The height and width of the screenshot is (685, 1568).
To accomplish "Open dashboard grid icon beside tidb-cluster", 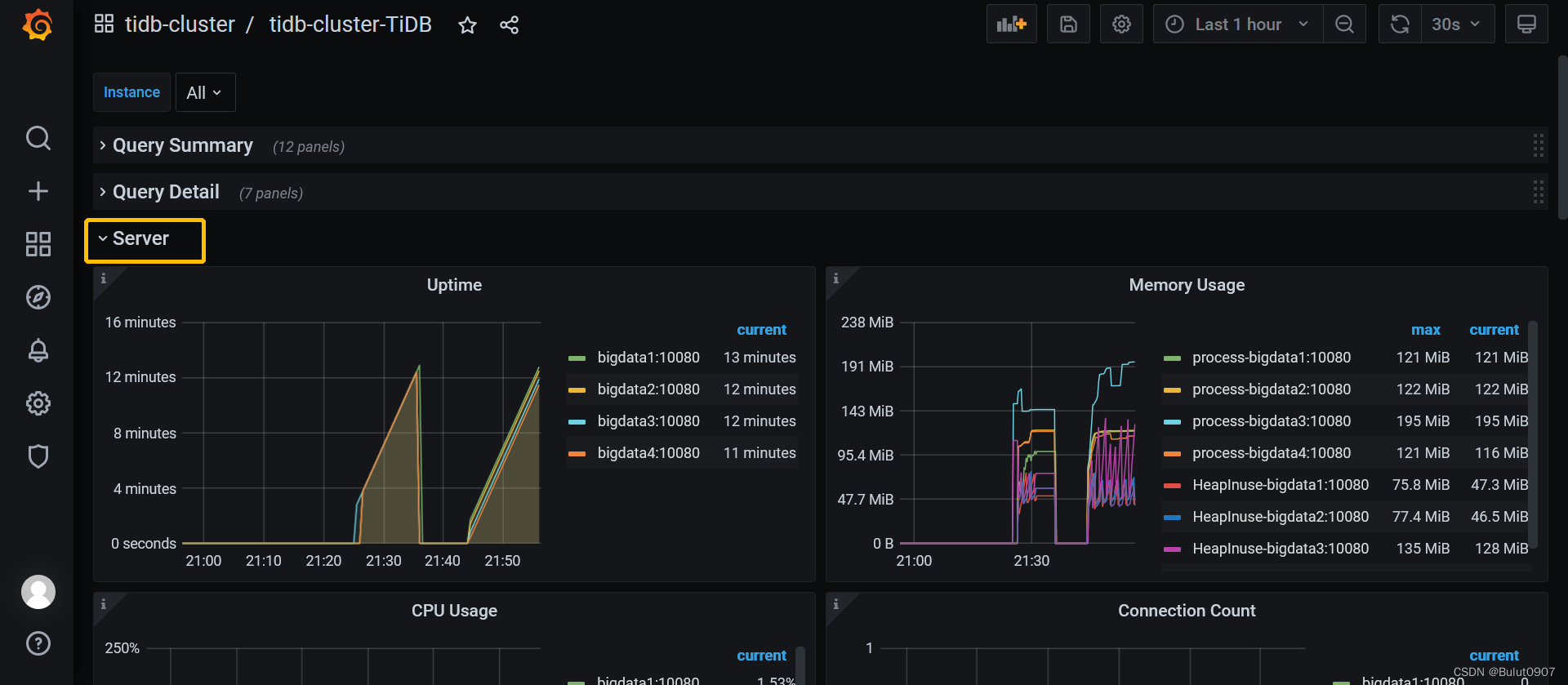I will point(104,24).
